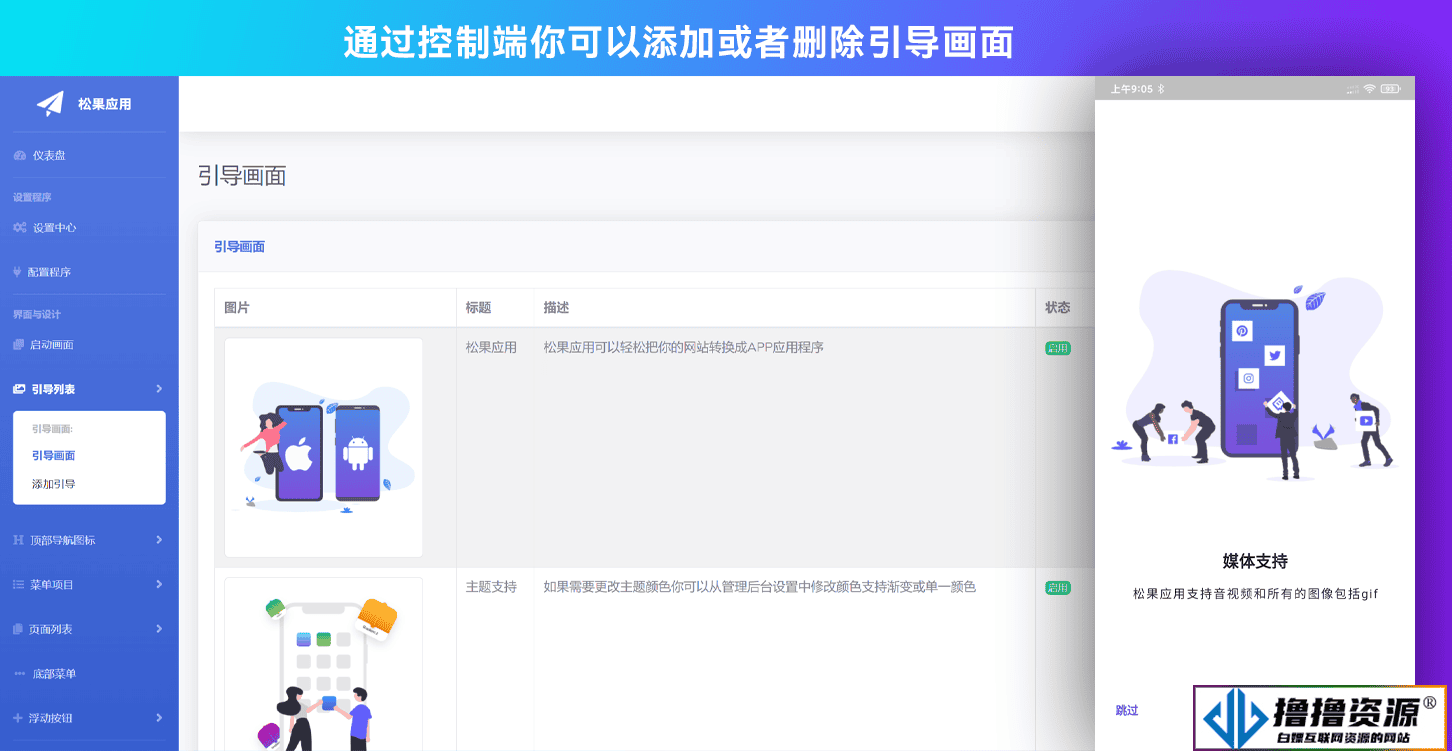
Task: Click 上午9:05 time in phone status bar
Action: tap(1132, 89)
